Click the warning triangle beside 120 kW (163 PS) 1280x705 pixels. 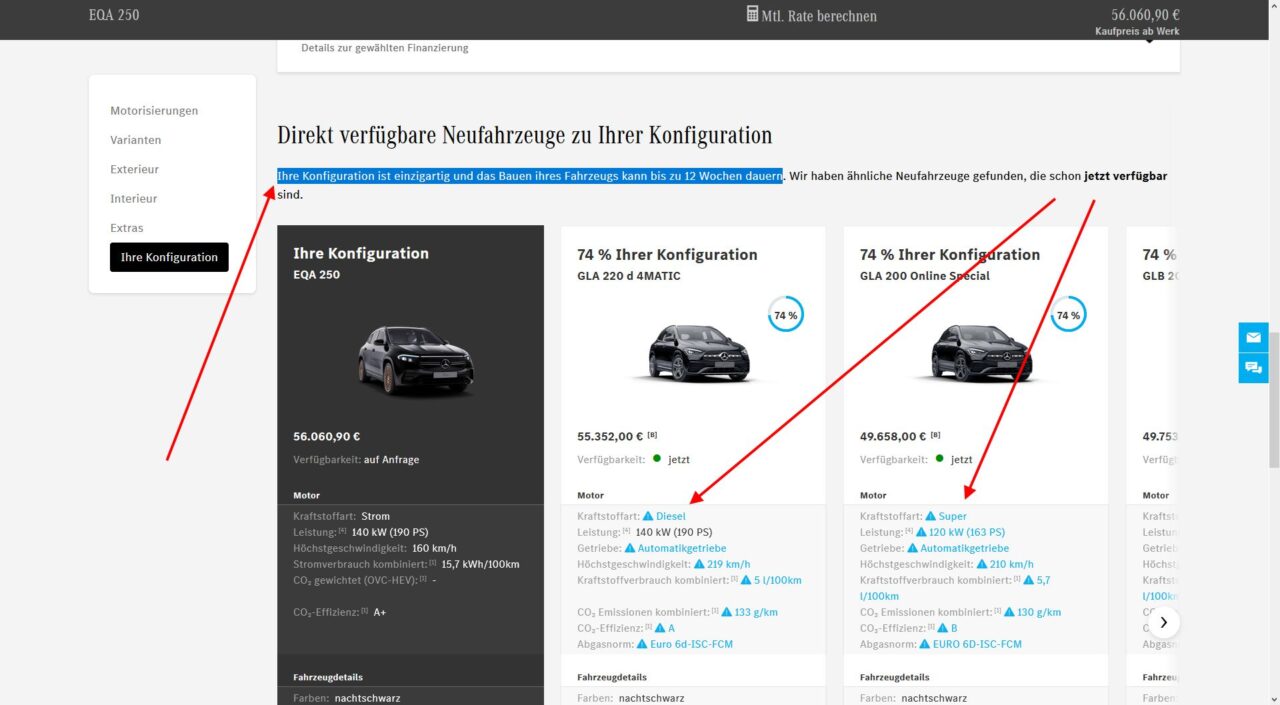922,532
